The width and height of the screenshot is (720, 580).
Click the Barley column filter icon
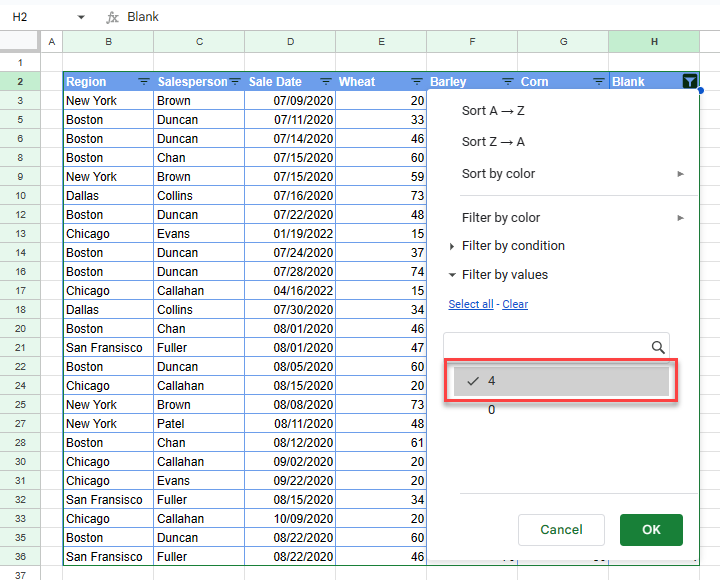(x=508, y=82)
